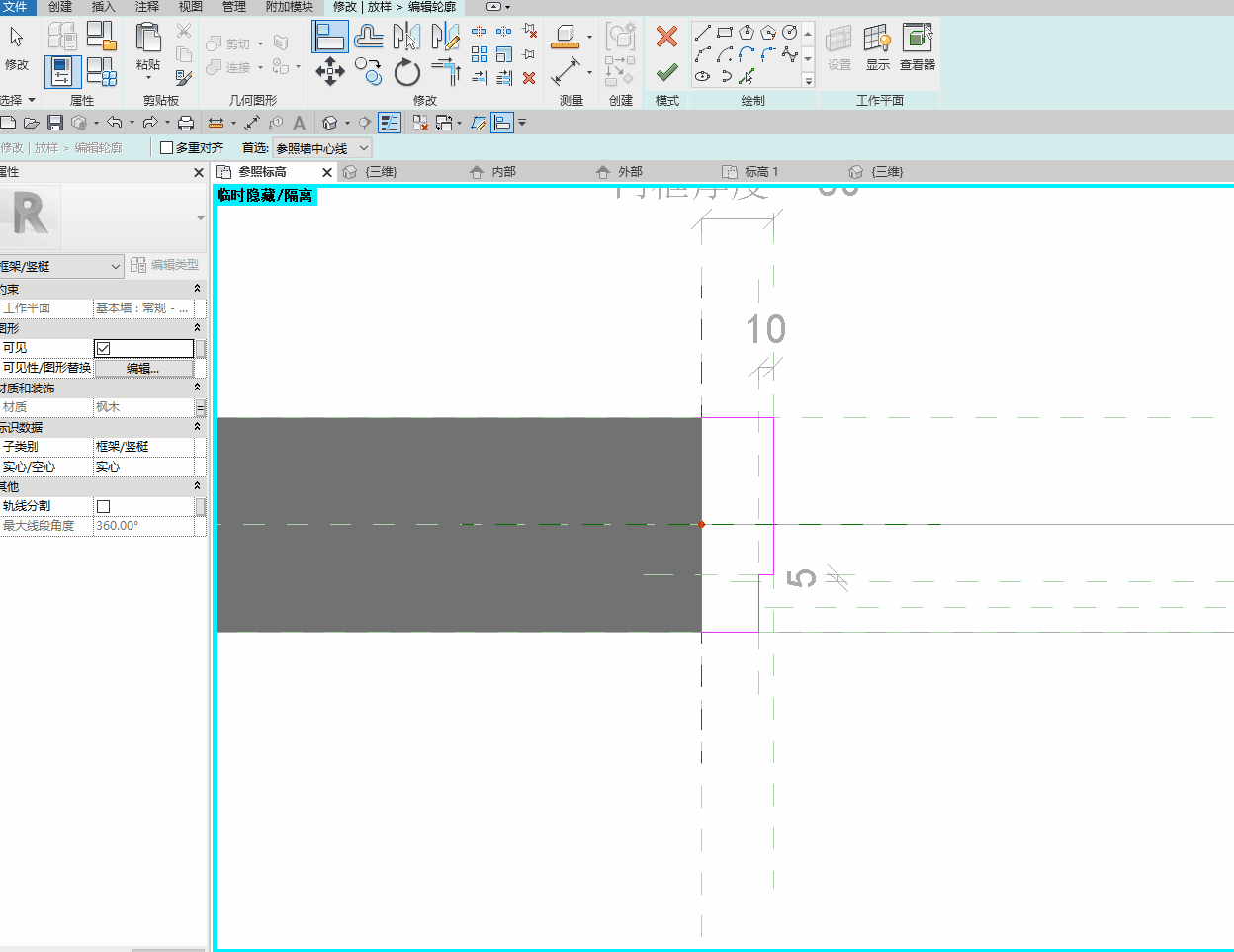Collapse the 其他 properties group

[x=197, y=486]
